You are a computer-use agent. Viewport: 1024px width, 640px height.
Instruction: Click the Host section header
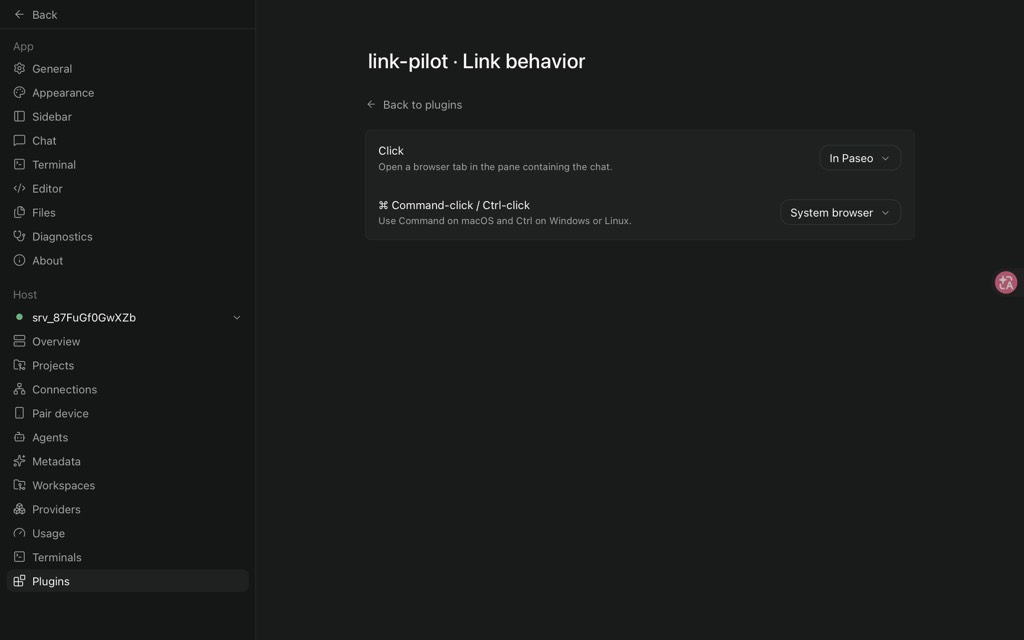coord(25,295)
